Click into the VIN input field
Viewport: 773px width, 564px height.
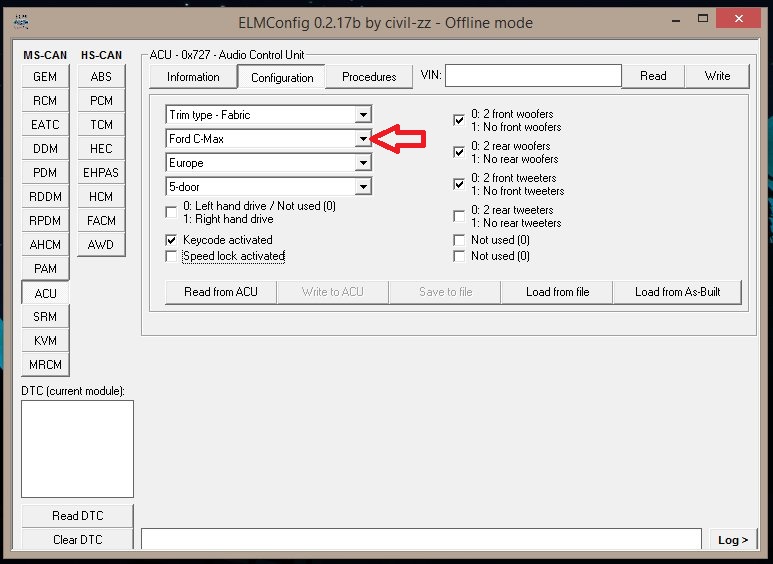[533, 76]
